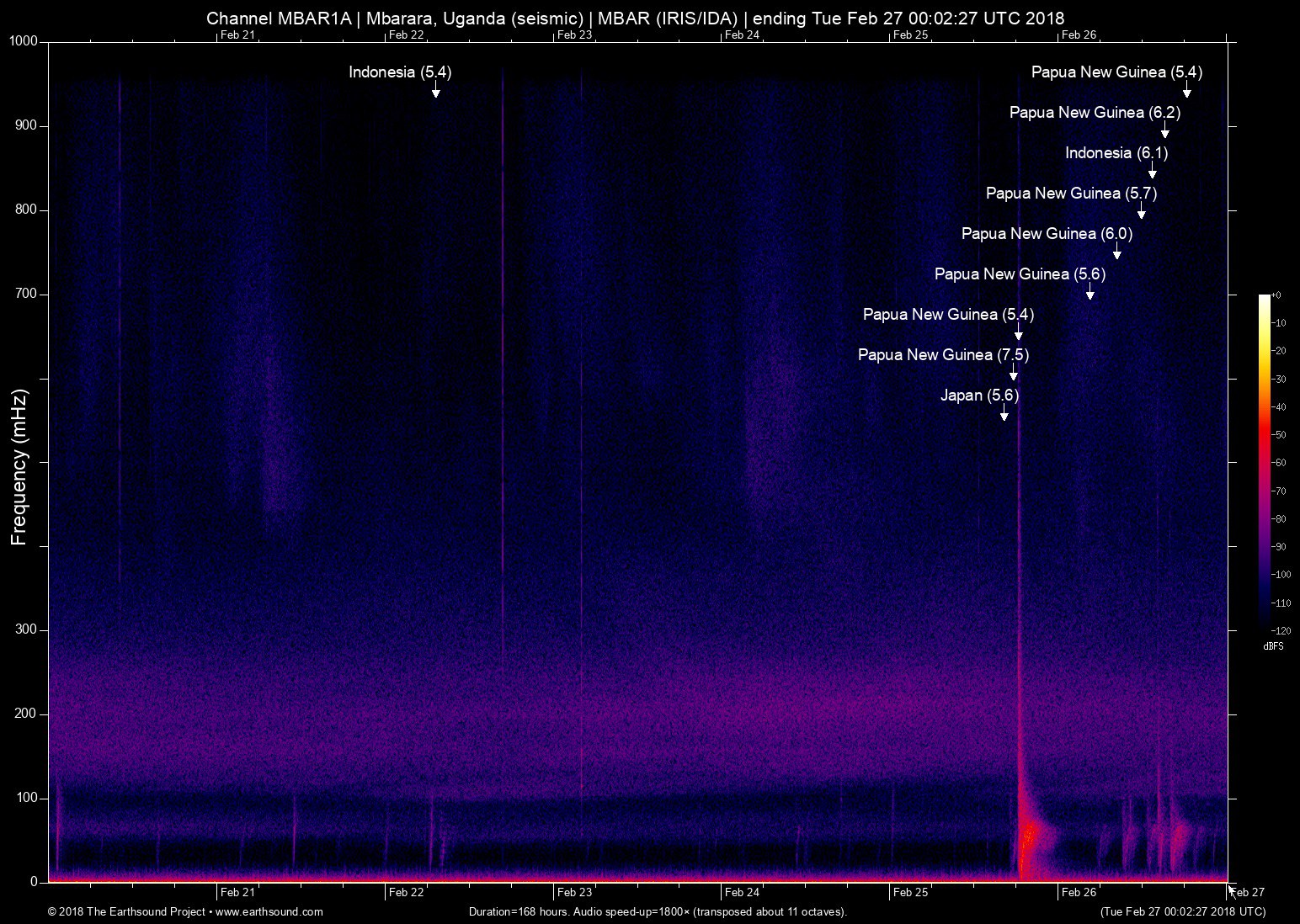
Task: Click the Duration=168 hours caption text
Action: point(657,911)
